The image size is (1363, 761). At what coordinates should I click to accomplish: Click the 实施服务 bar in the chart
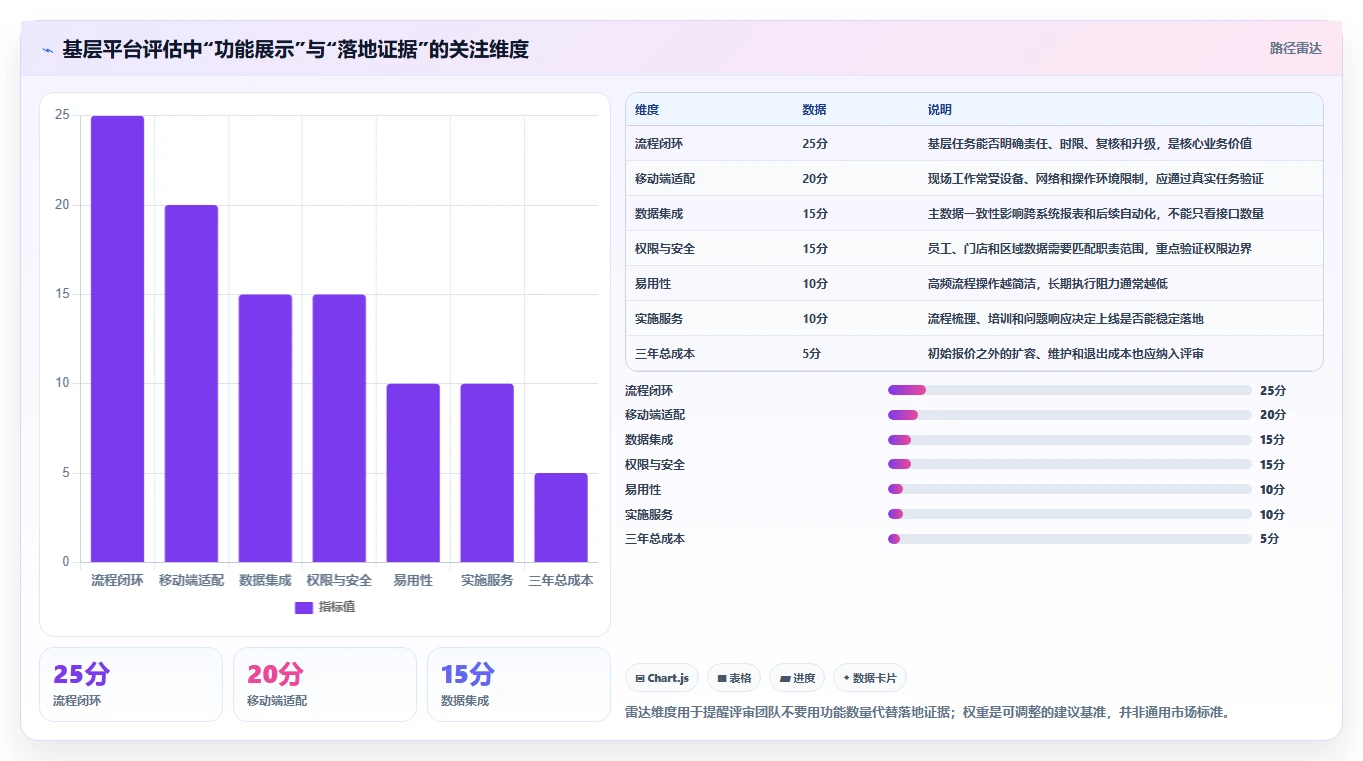click(487, 473)
